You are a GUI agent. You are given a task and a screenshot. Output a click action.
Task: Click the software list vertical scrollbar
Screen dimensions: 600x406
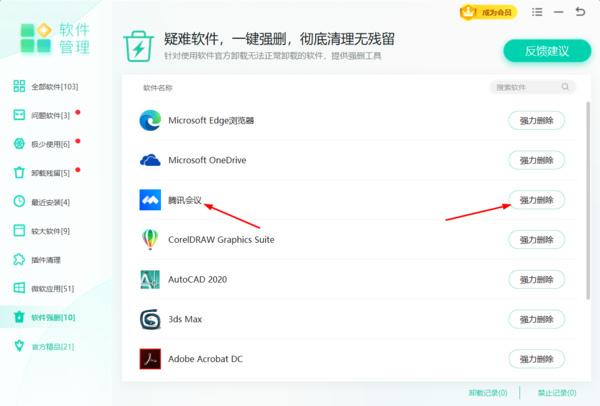(588, 200)
